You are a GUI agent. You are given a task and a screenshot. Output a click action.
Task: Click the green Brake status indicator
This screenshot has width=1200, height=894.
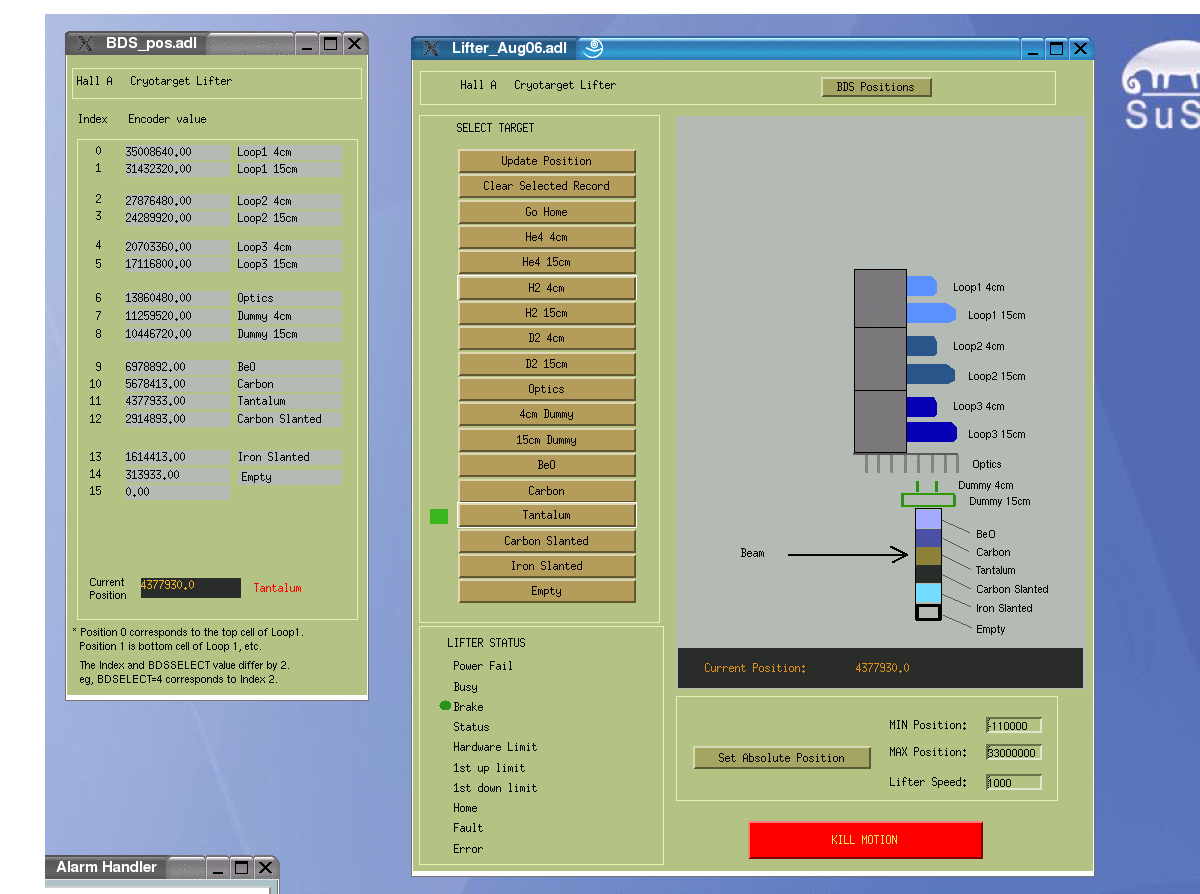tap(445, 706)
